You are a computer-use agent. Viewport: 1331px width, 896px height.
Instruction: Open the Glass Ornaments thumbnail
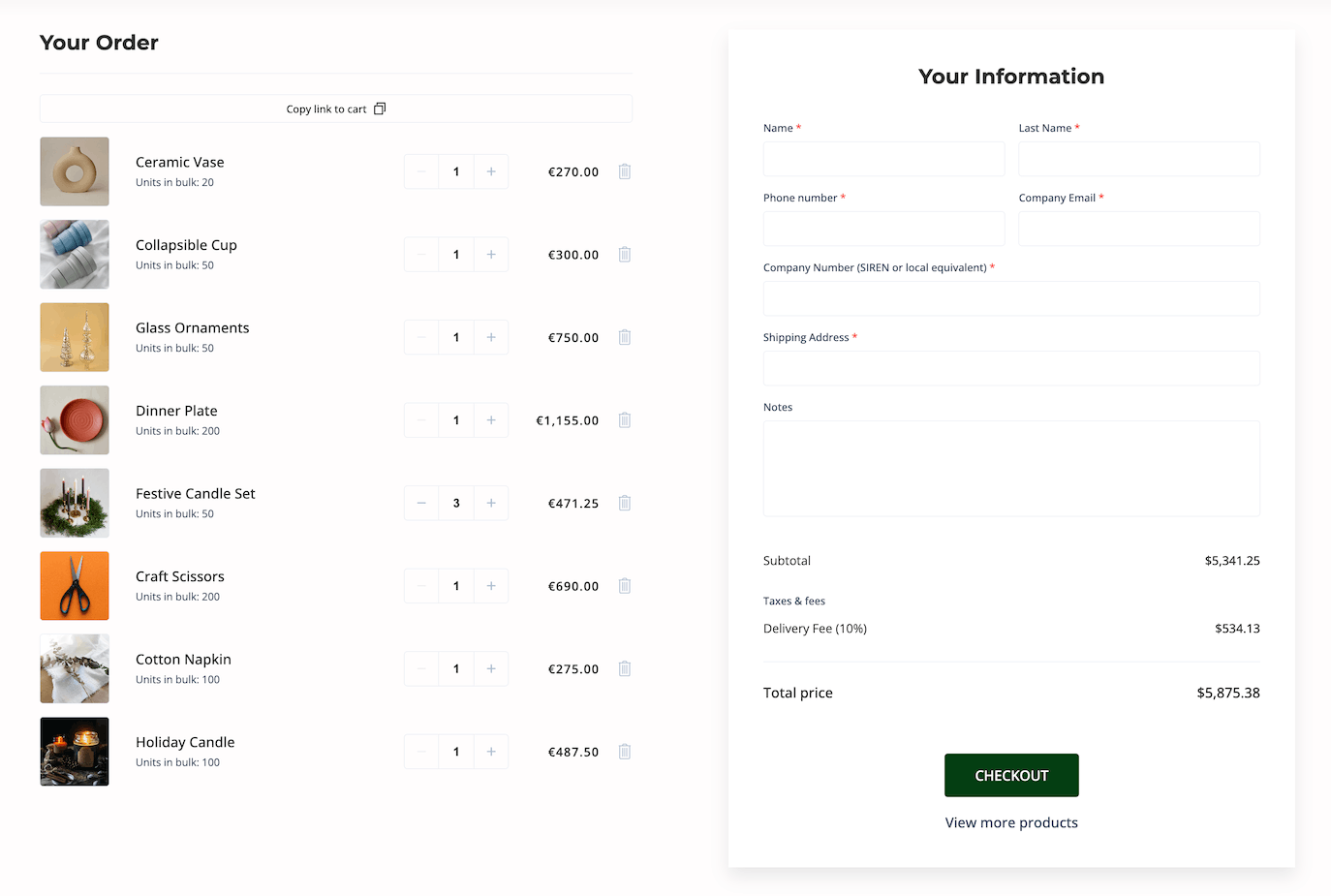75,337
